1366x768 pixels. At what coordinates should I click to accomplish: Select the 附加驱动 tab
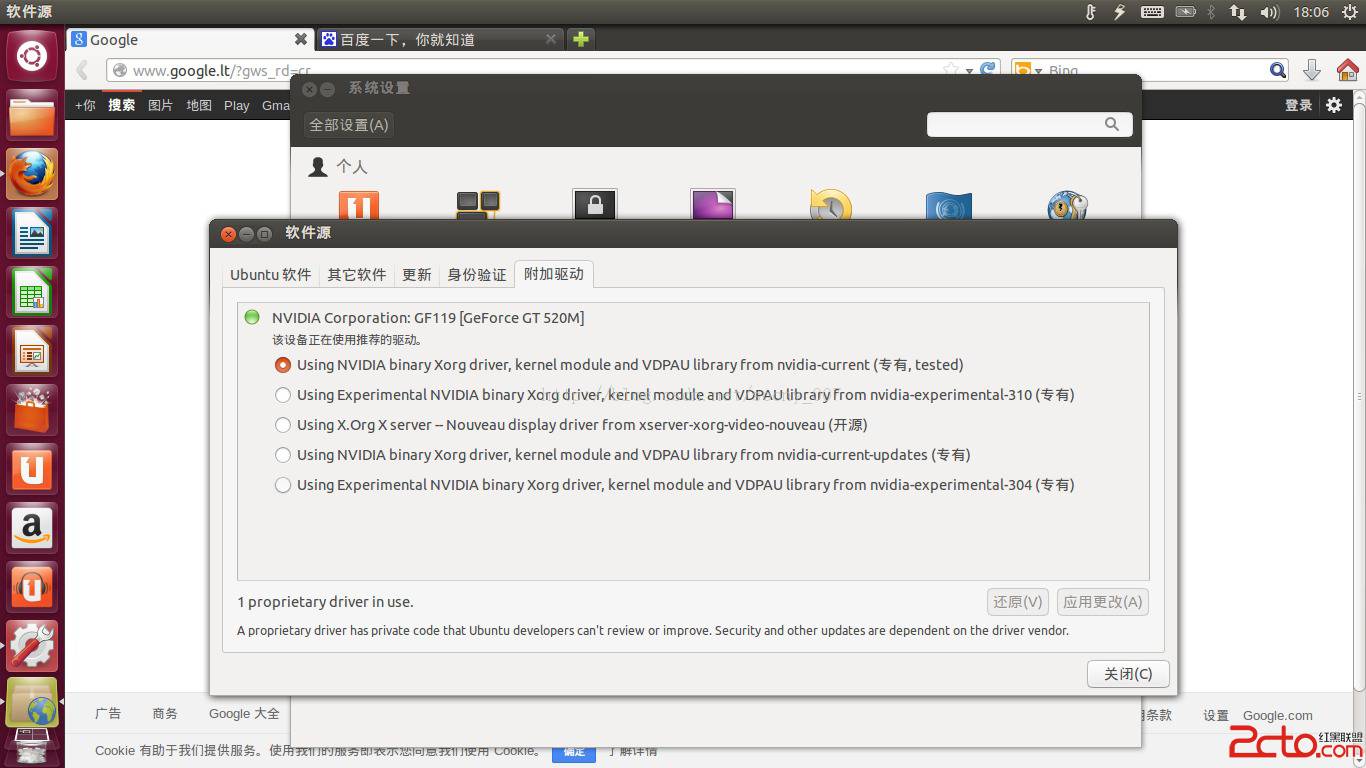(x=554, y=273)
